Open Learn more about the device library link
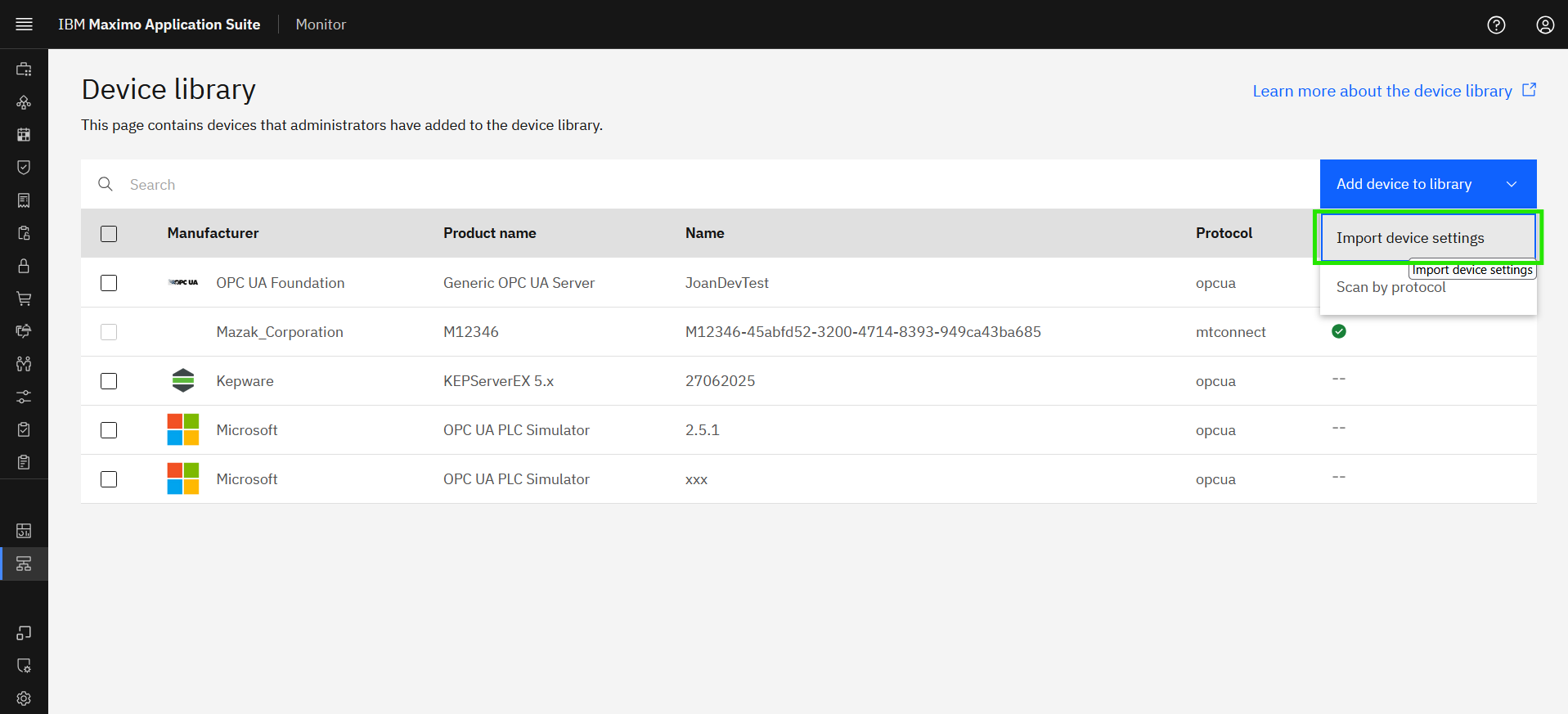Image resolution: width=1568 pixels, height=714 pixels. pos(1382,91)
